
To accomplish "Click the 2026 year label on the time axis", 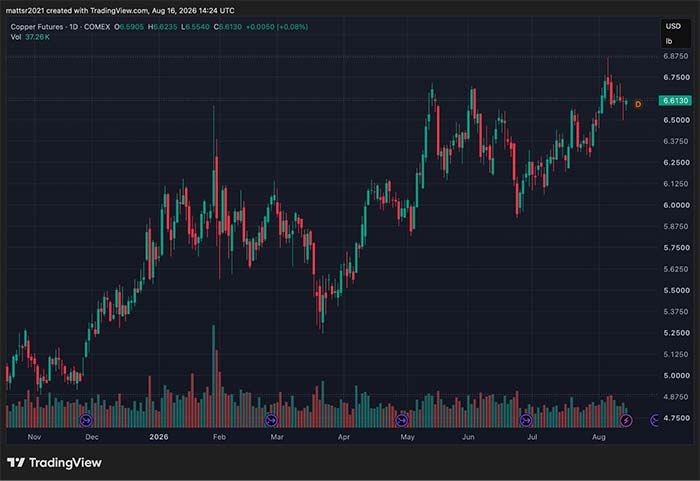I will 159,437.
